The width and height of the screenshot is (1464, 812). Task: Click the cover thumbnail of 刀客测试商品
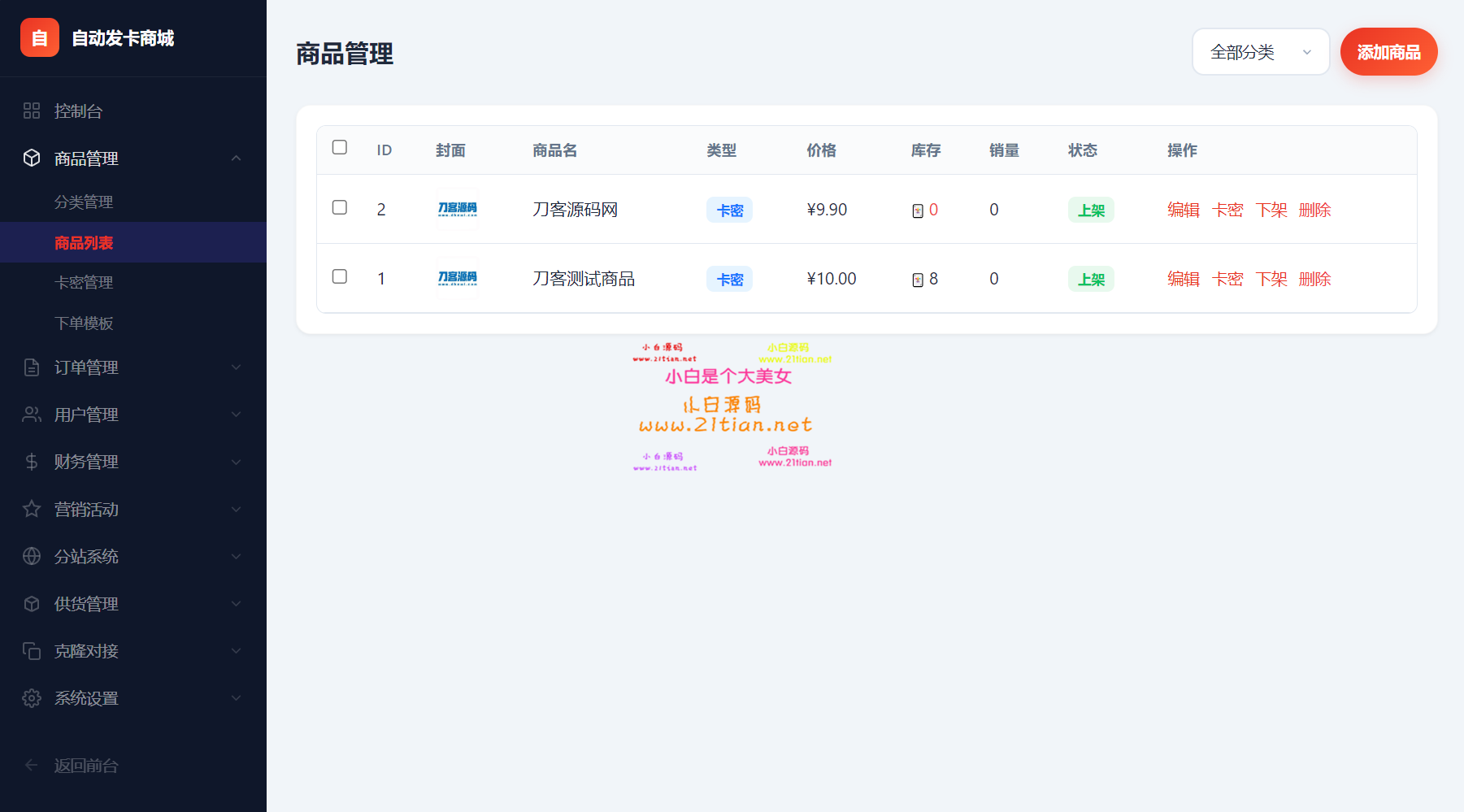click(458, 278)
